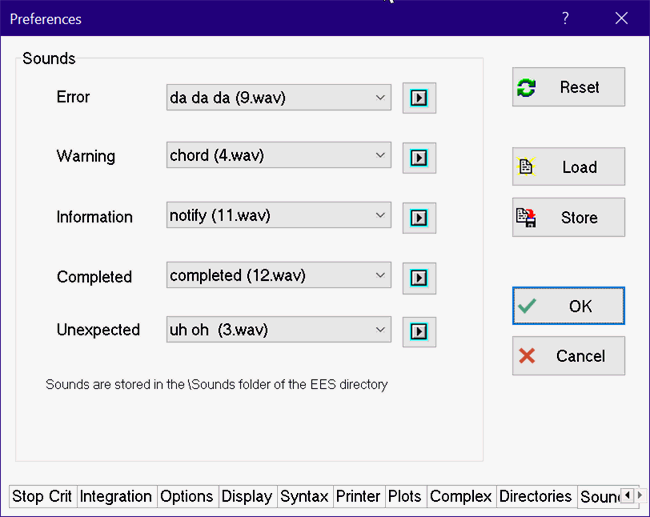Play the Warning sound preview

(419, 157)
